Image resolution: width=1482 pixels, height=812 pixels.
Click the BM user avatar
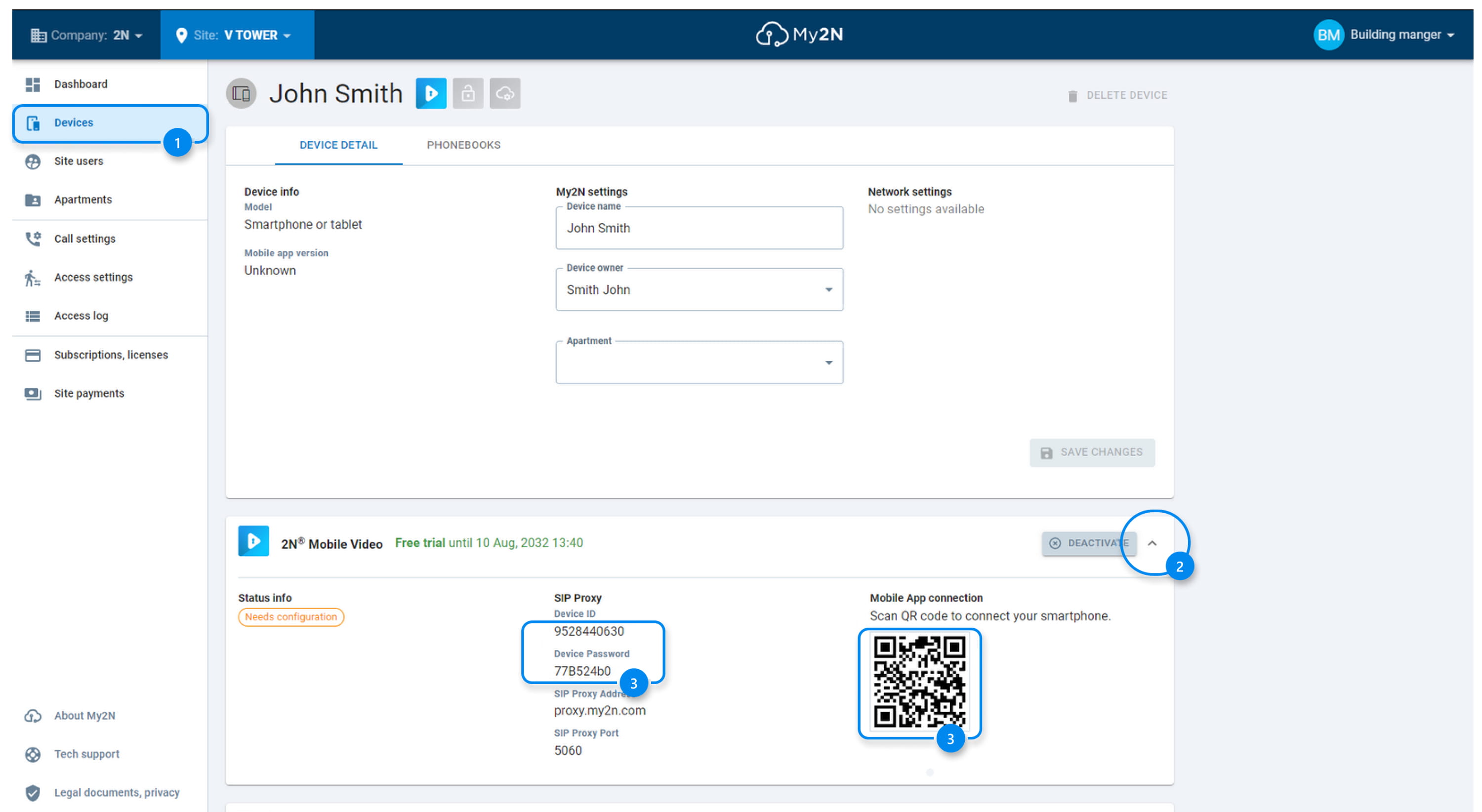click(1328, 35)
